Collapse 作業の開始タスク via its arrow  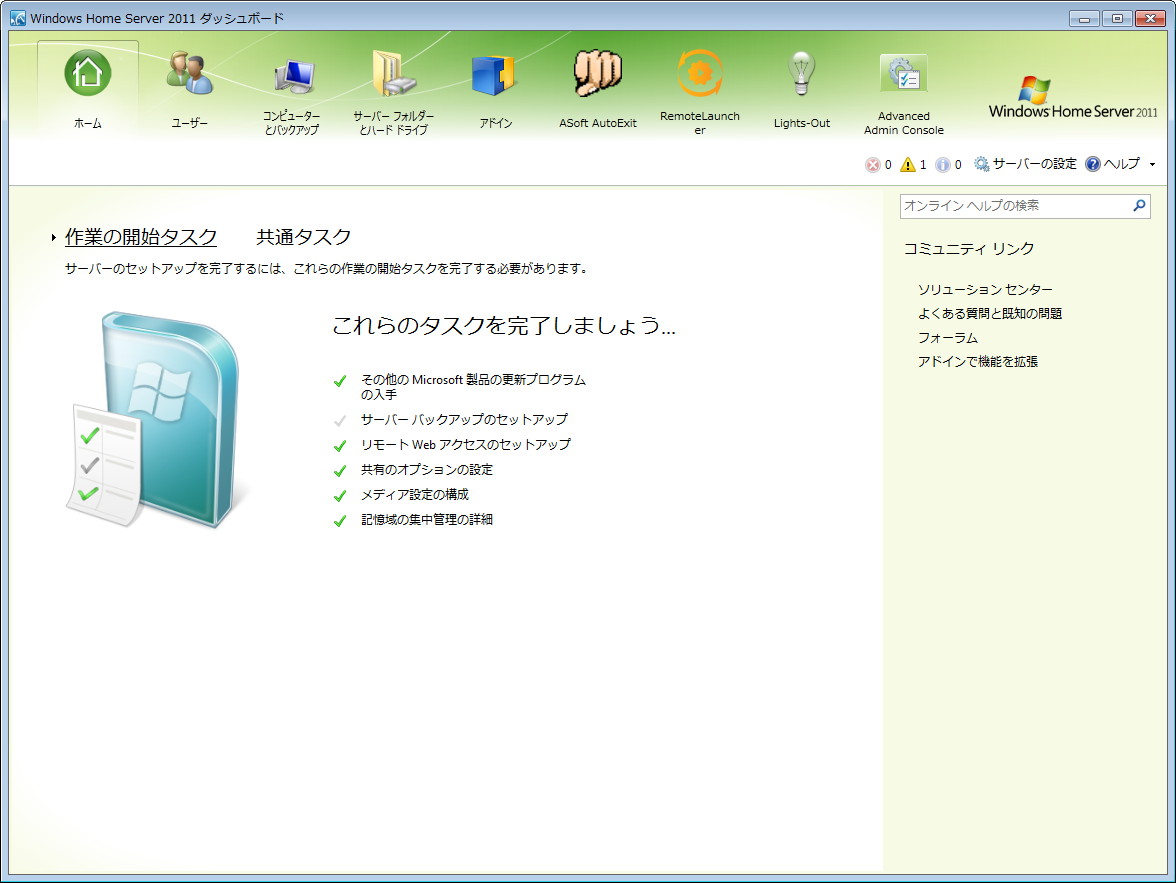pos(52,238)
